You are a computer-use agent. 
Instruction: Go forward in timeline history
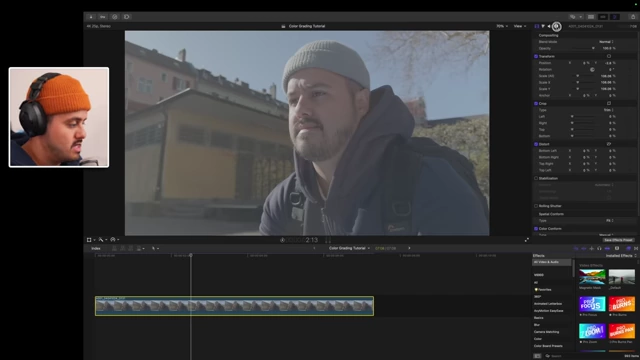tap(409, 248)
